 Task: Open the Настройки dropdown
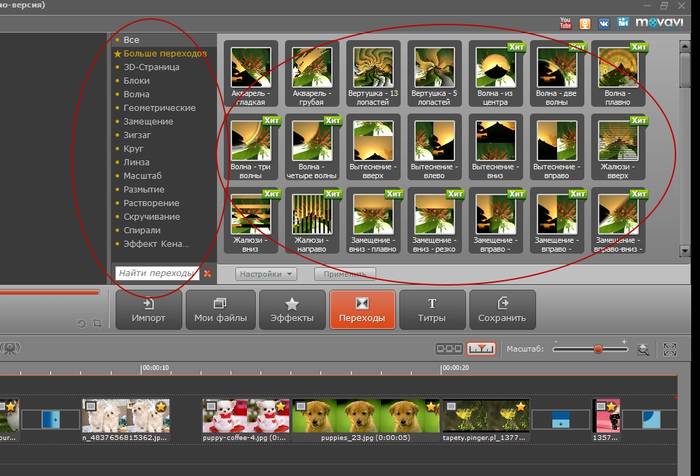[x=267, y=273]
